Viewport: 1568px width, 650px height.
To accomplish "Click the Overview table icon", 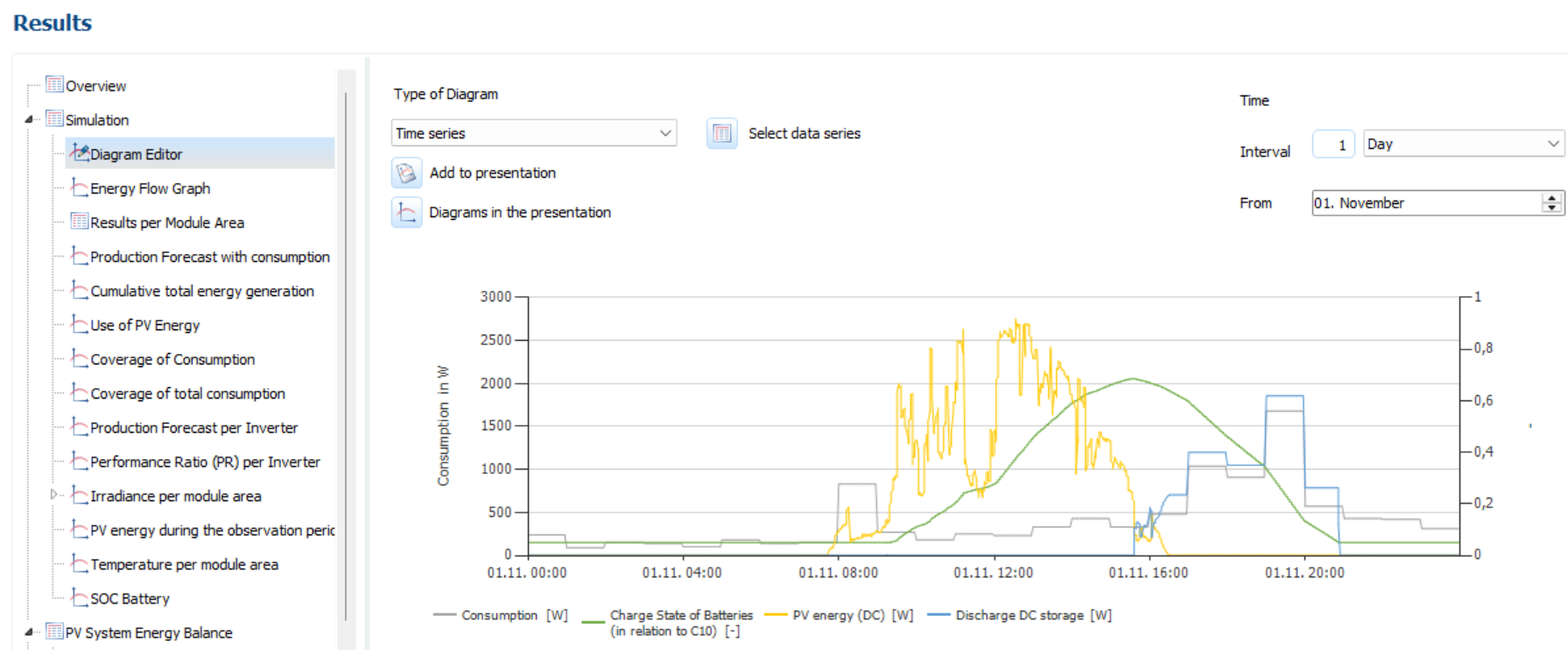I will pos(54,85).
